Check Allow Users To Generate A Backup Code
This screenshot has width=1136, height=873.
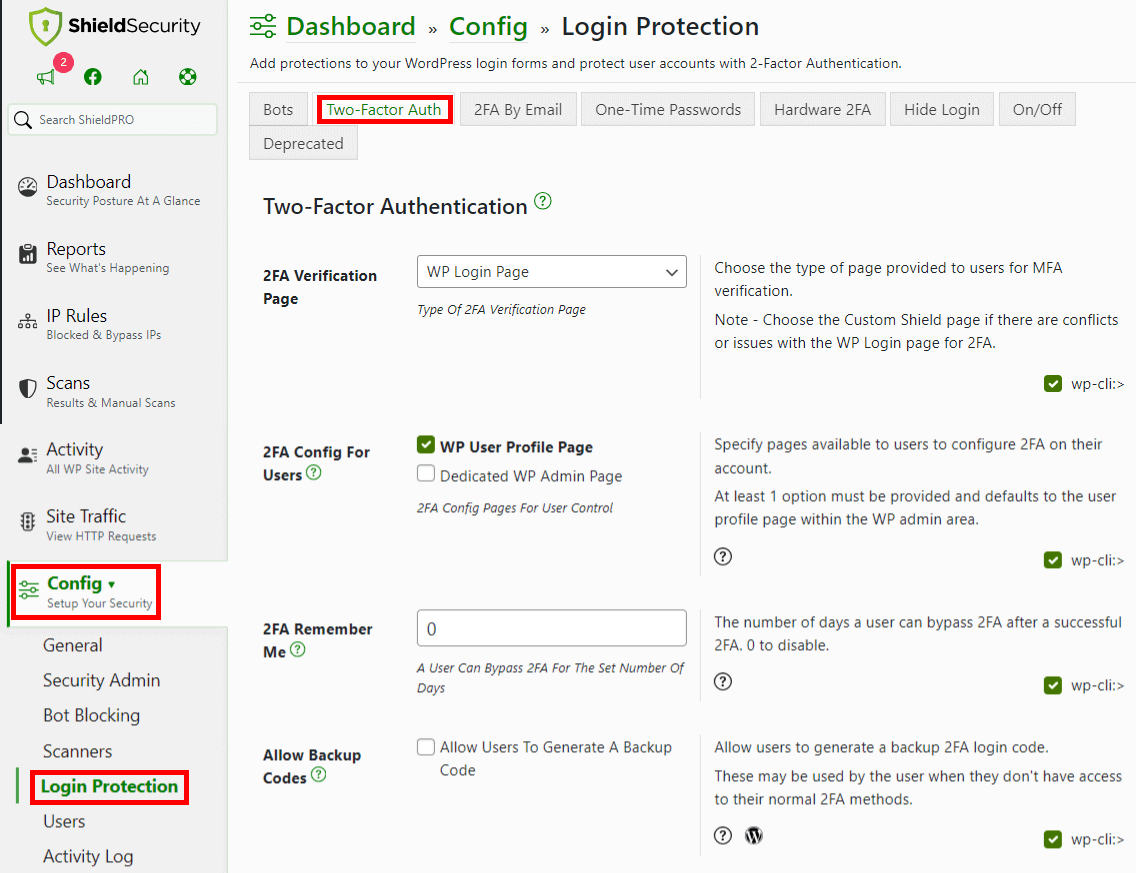click(x=425, y=746)
